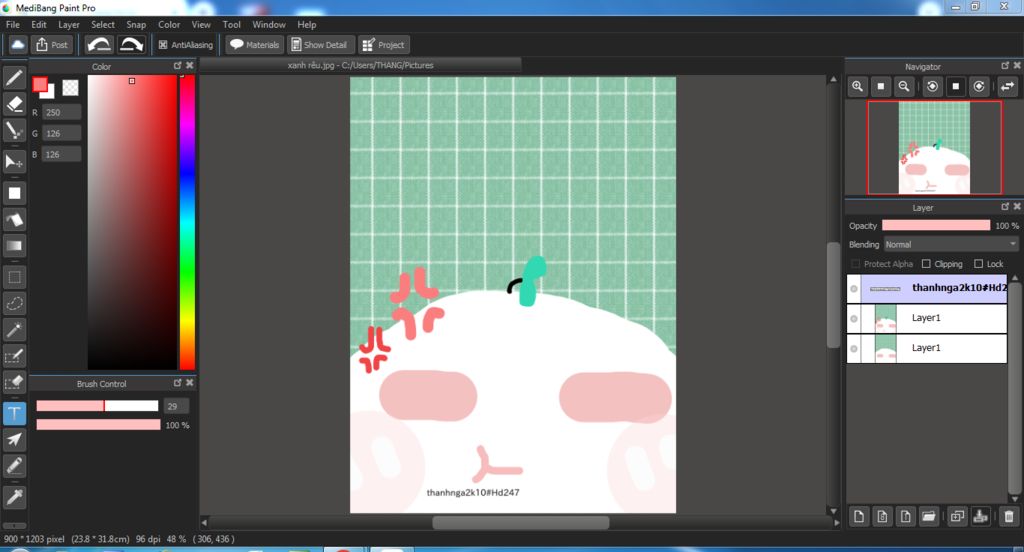Click the Project button
This screenshot has height=552, width=1024.
tap(384, 44)
